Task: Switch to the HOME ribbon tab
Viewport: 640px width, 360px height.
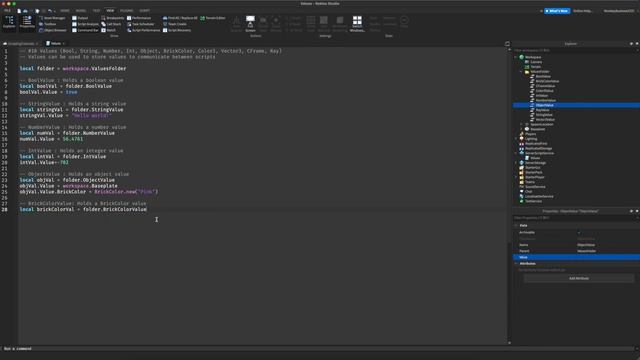Action: click(65, 11)
